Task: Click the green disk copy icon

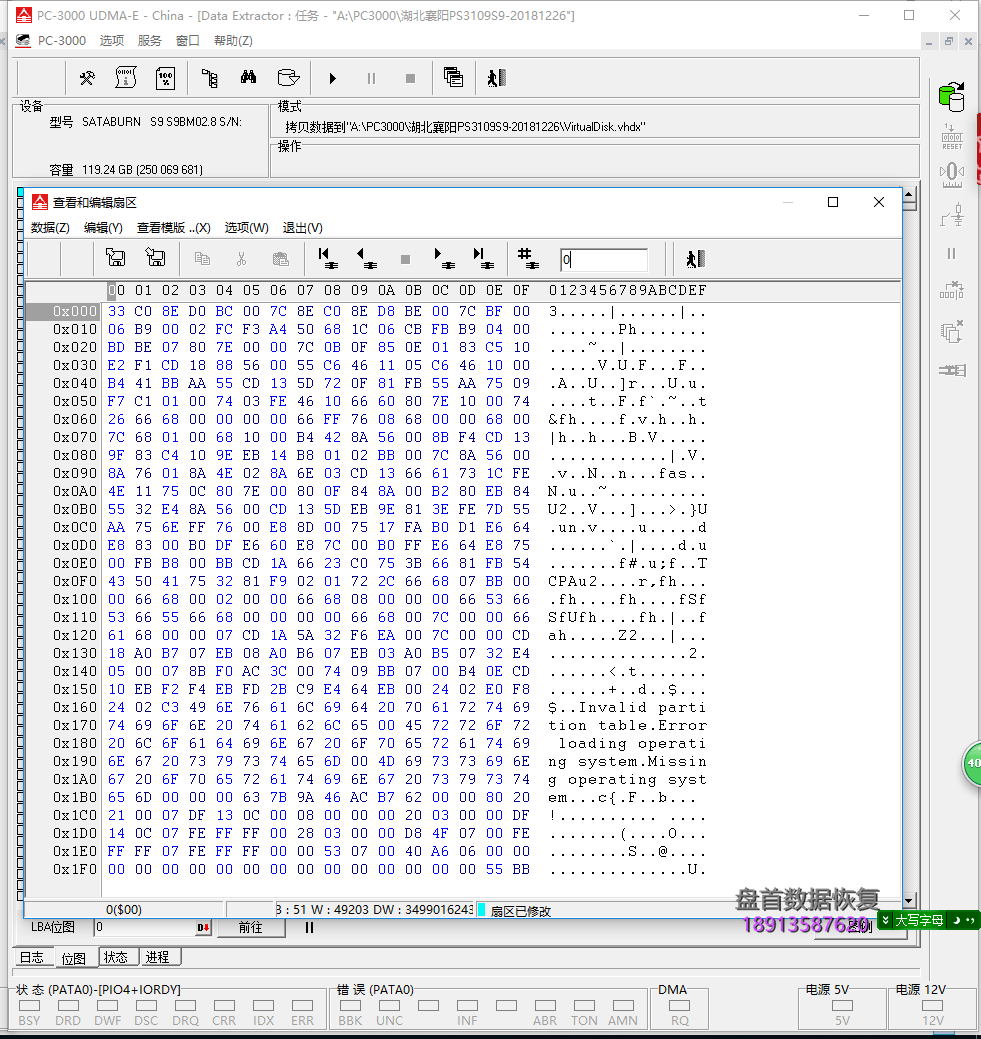Action: (952, 97)
